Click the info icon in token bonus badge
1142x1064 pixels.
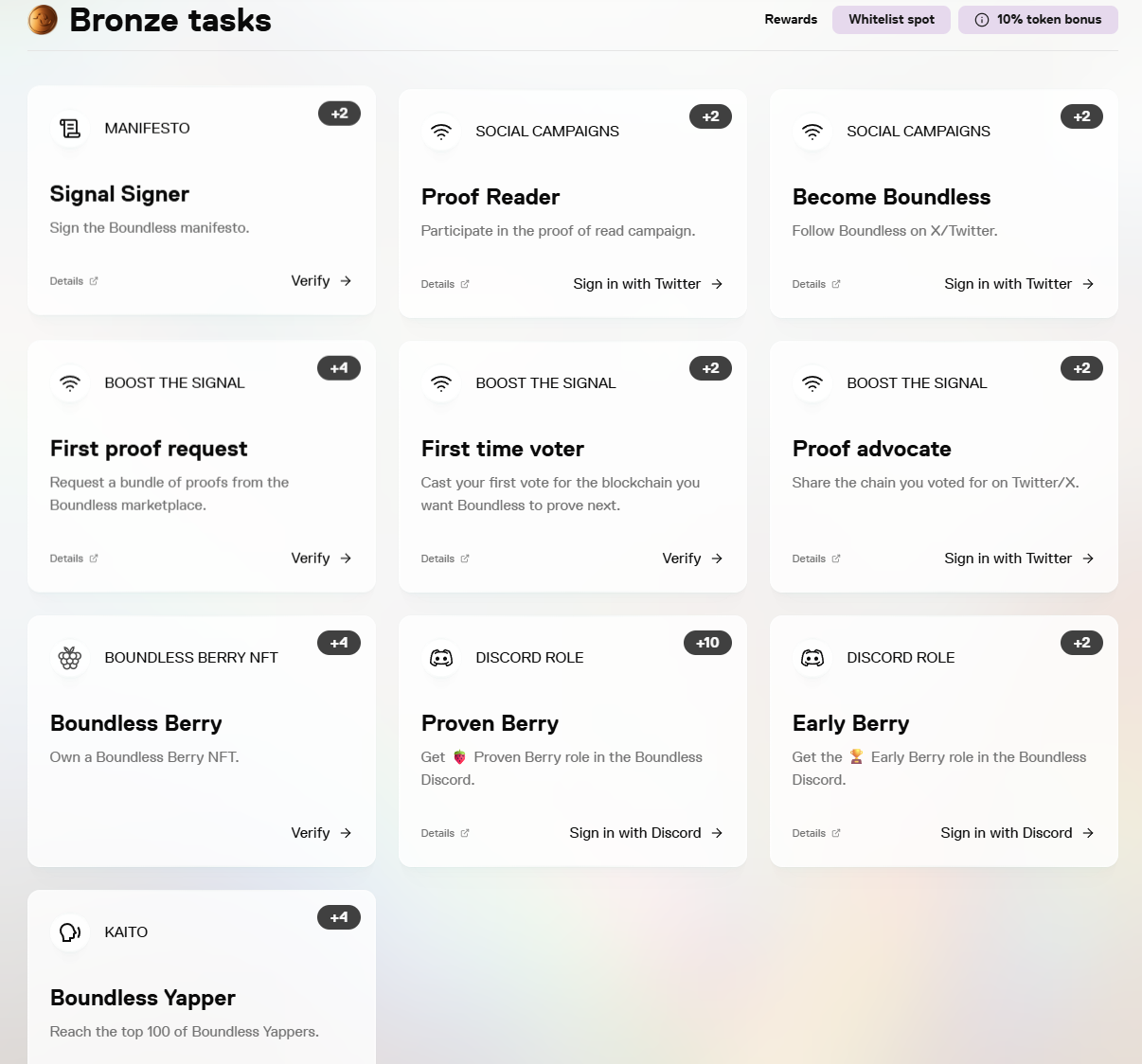pos(982,20)
